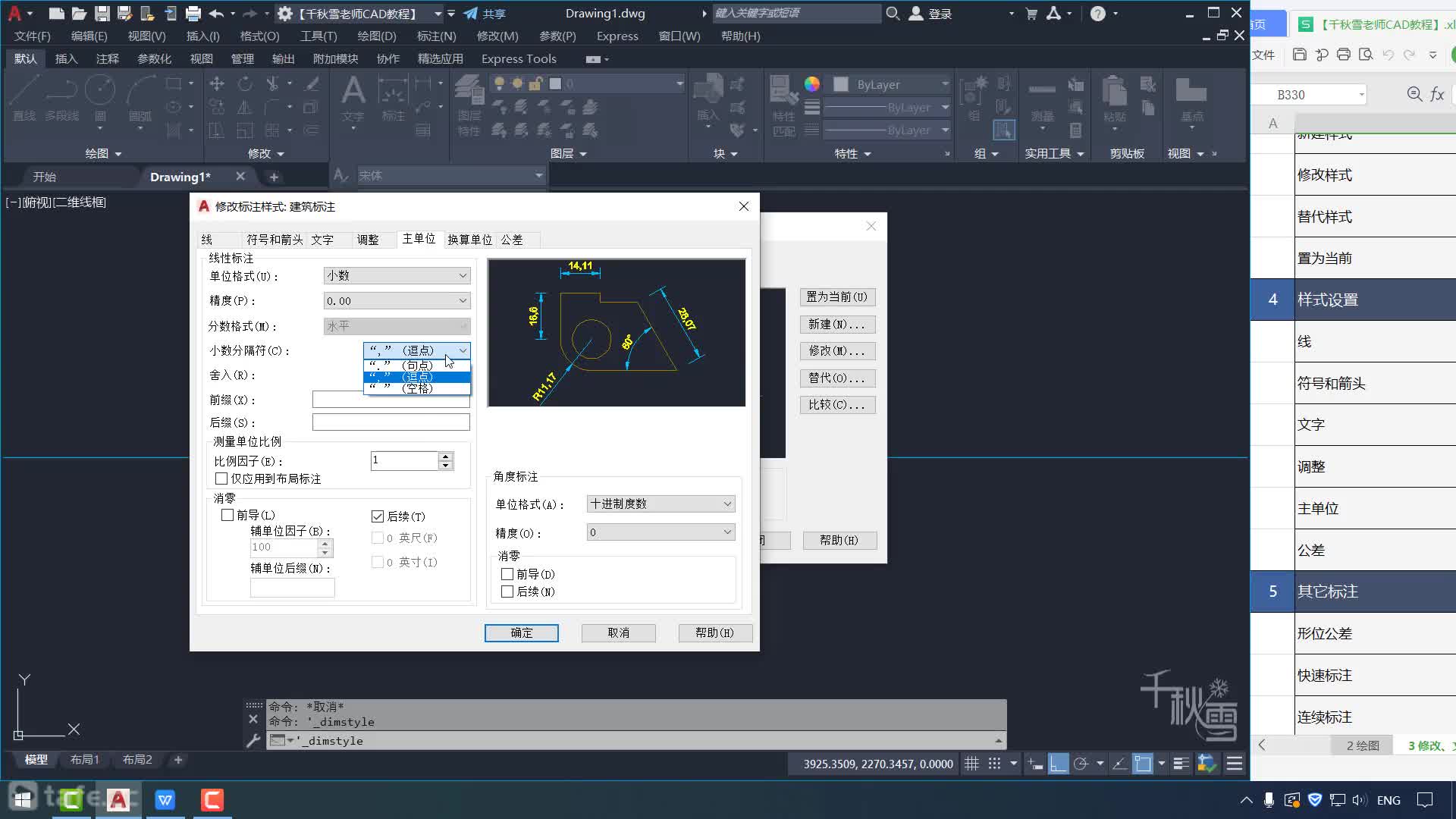Click the 确定 button

[522, 632]
